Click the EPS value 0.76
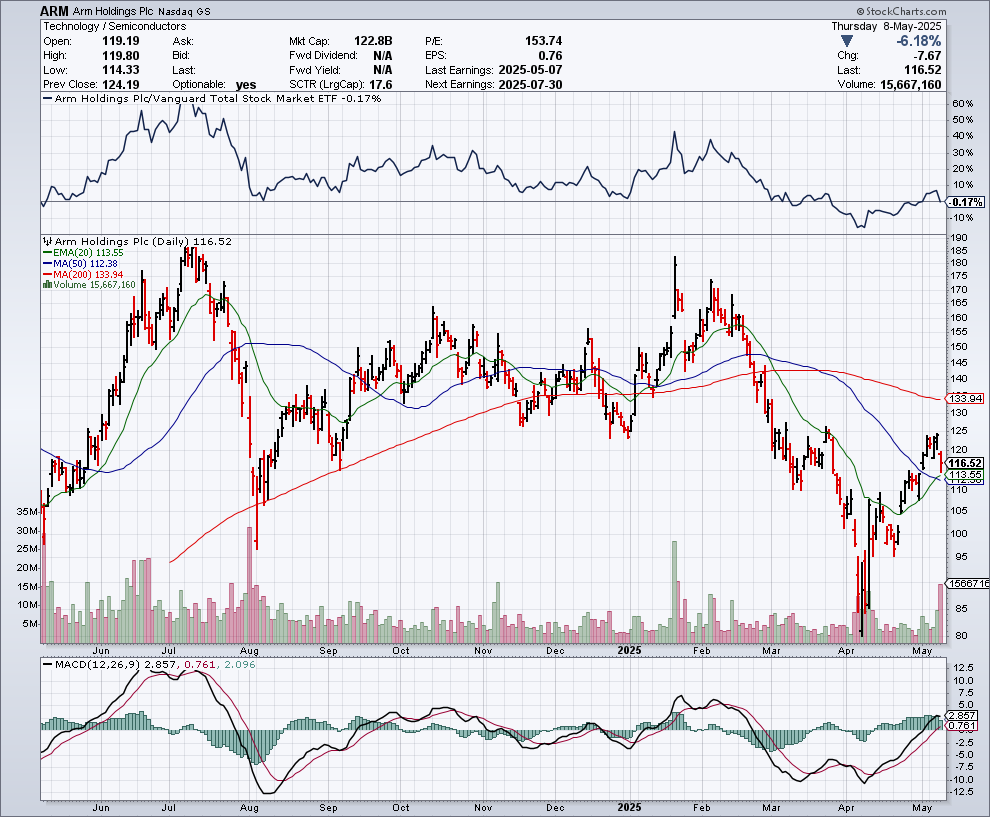This screenshot has height=817, width=990. tap(550, 56)
